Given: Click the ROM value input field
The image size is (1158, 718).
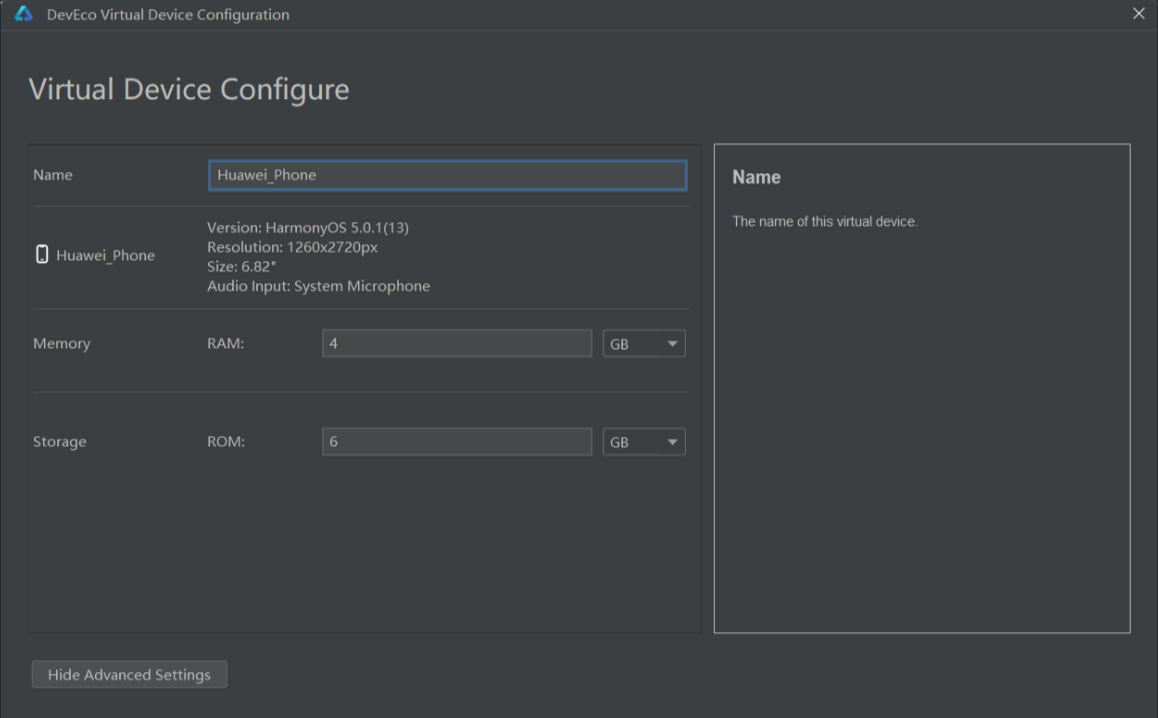Looking at the screenshot, I should (457, 442).
